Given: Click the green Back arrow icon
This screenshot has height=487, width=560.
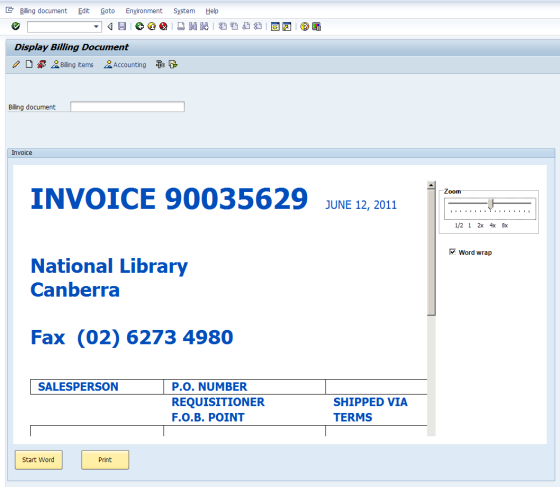Looking at the screenshot, I should point(139,26).
